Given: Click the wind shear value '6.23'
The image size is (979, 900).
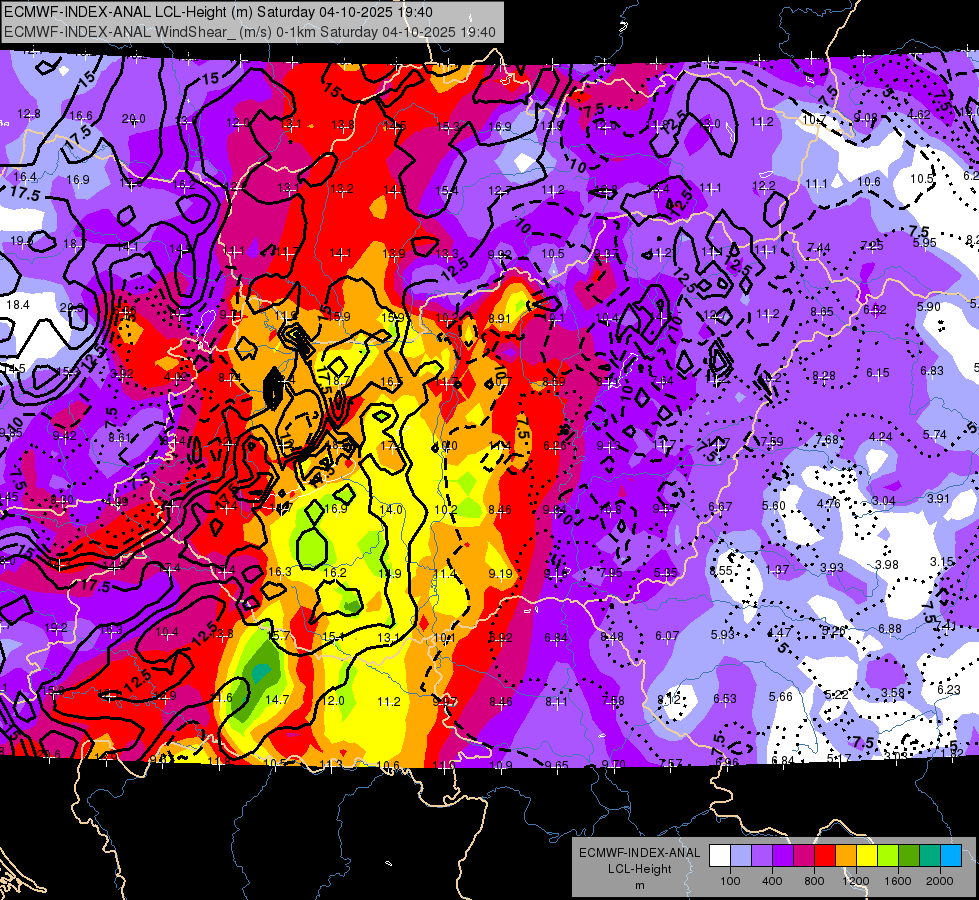Looking at the screenshot, I should pos(948,690).
